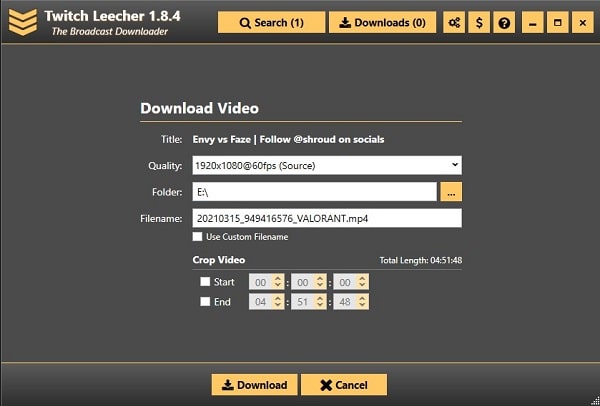The height and width of the screenshot is (406, 600).
Task: Click the Download Video heading
Action: click(199, 108)
